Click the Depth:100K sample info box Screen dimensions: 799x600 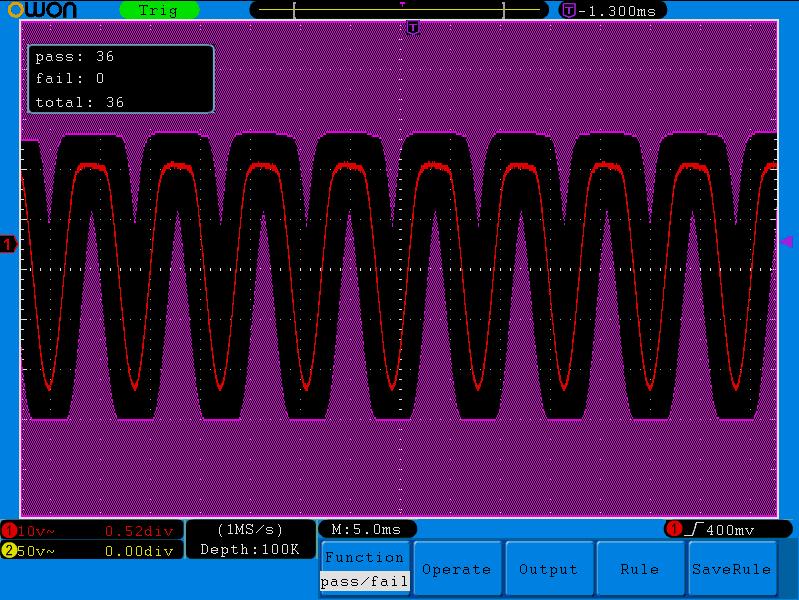click(x=250, y=539)
